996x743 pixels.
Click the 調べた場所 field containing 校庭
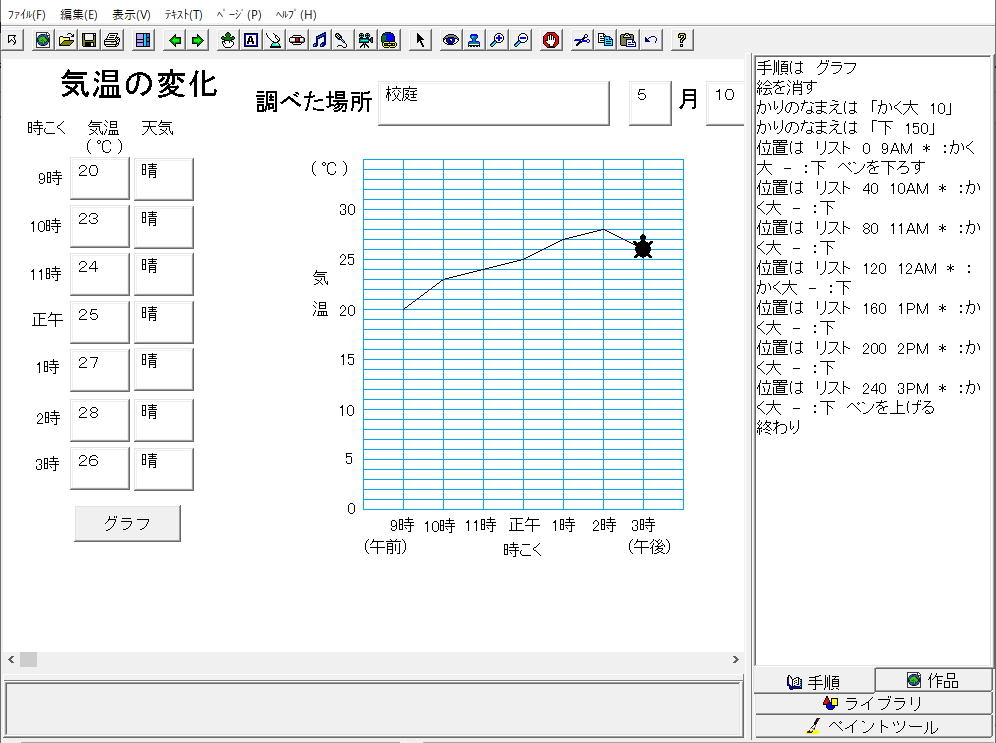[x=493, y=103]
